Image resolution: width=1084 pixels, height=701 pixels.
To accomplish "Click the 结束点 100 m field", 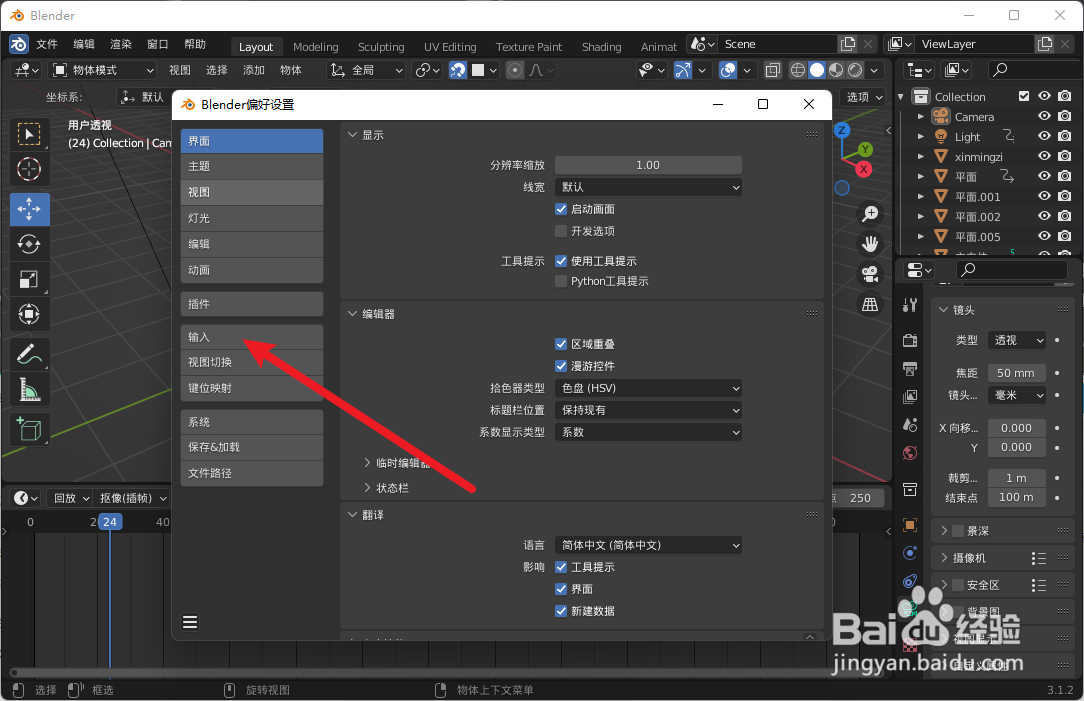I will (x=1016, y=497).
